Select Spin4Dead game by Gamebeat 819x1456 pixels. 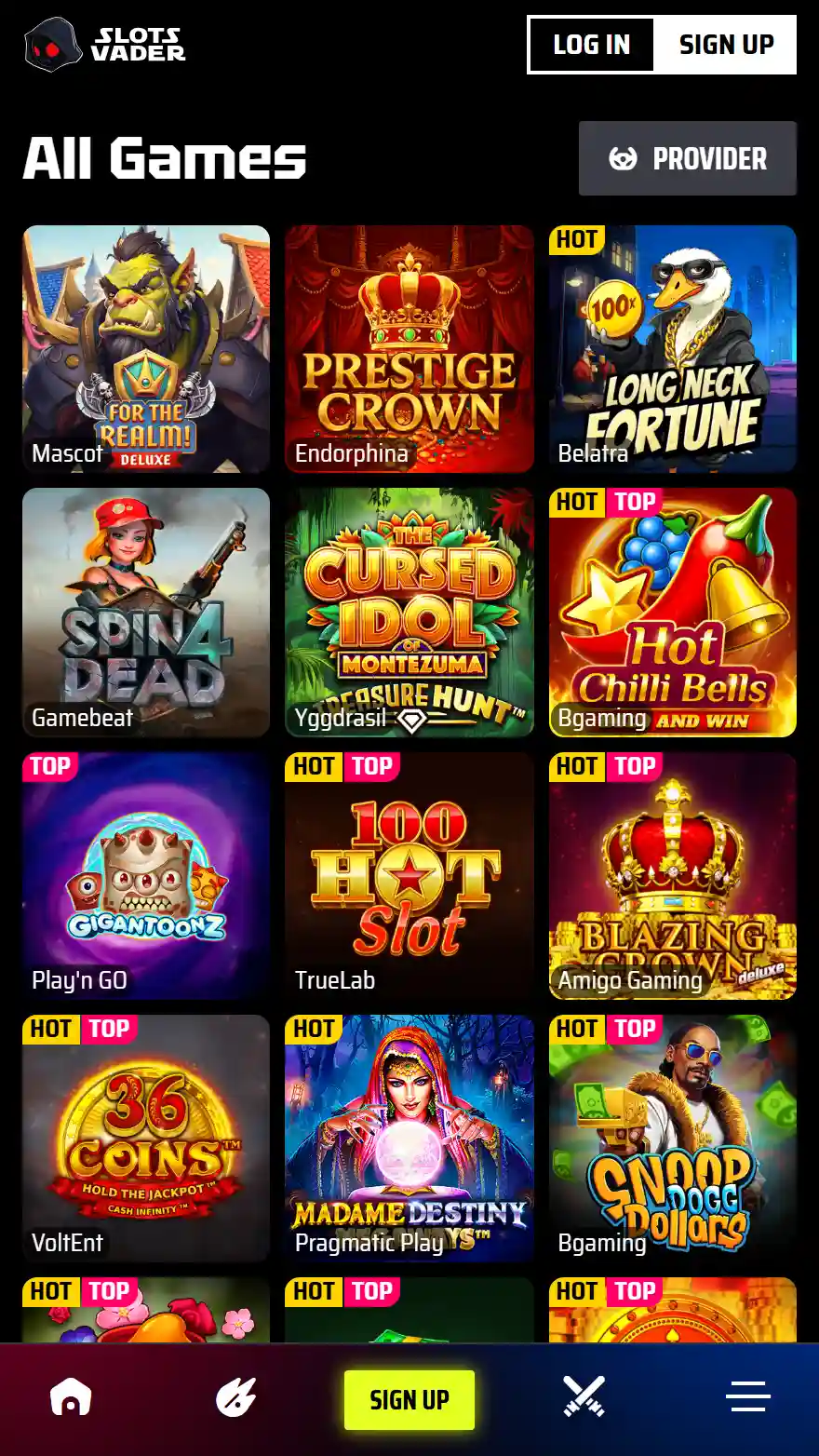point(146,613)
